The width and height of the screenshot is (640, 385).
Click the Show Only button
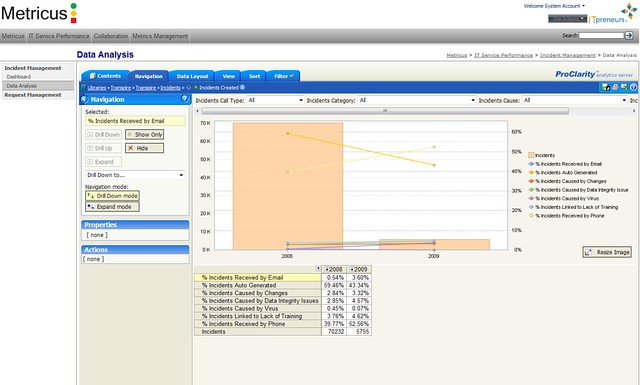[x=144, y=134]
